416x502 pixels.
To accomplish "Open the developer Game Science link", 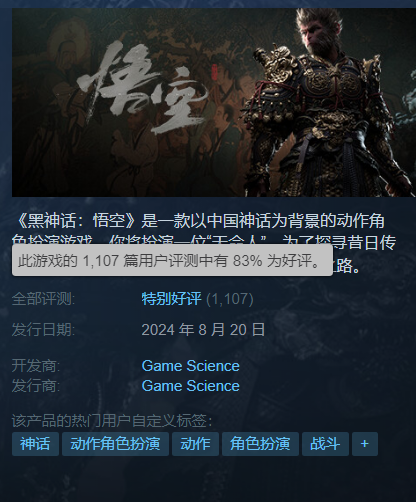I will pos(191,366).
